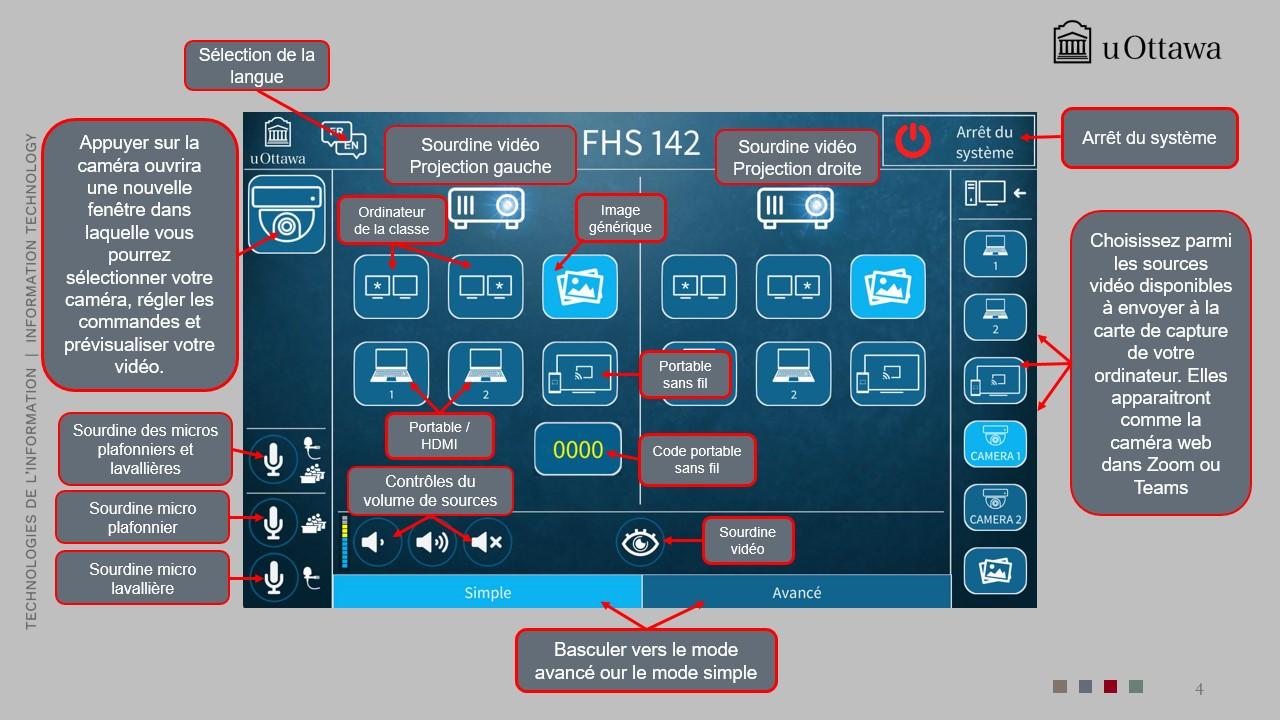This screenshot has height=720, width=1280.
Task: Select laptop HDMI 2 for right projection
Action: 793,374
